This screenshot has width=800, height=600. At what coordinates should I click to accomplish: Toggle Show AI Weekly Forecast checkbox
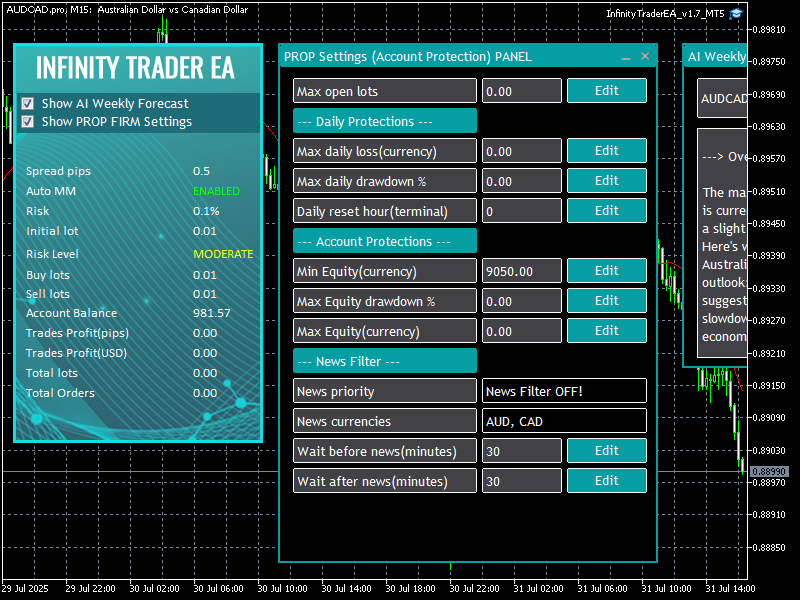pos(28,103)
